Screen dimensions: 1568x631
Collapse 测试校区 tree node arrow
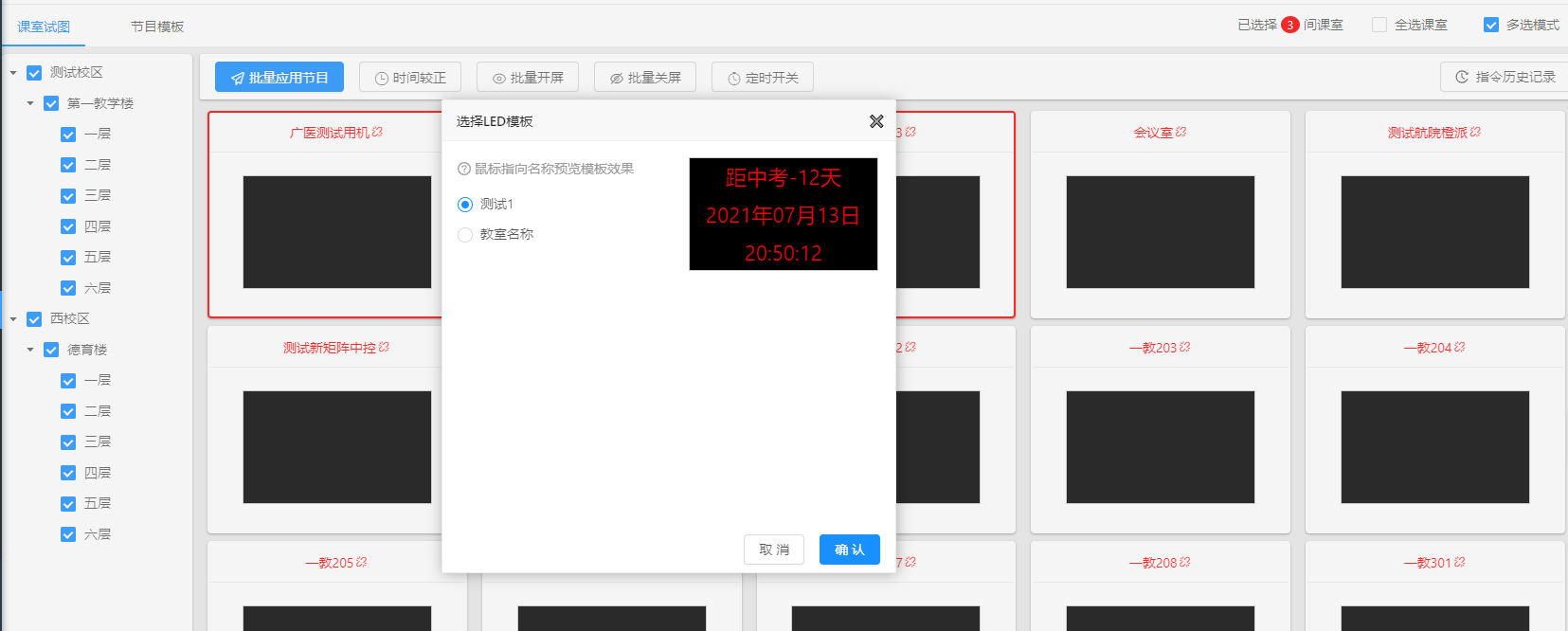coord(13,73)
